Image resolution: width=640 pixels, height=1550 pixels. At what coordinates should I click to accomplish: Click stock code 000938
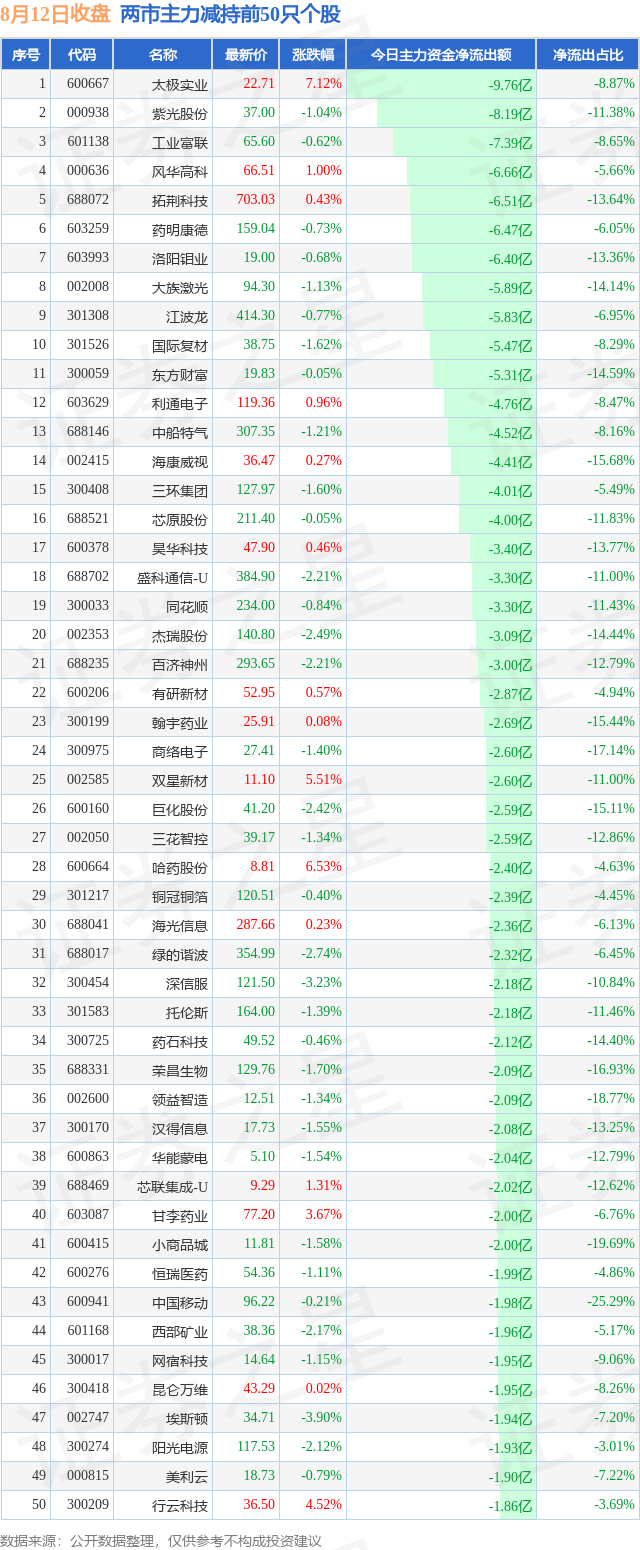point(88,113)
